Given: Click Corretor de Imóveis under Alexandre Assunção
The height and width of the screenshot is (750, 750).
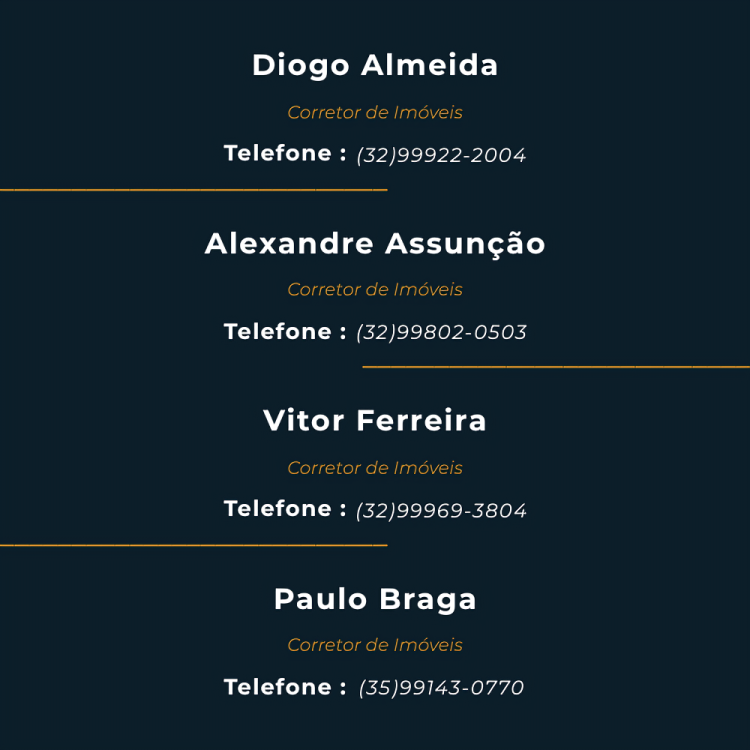Looking at the screenshot, I should click(375, 290).
